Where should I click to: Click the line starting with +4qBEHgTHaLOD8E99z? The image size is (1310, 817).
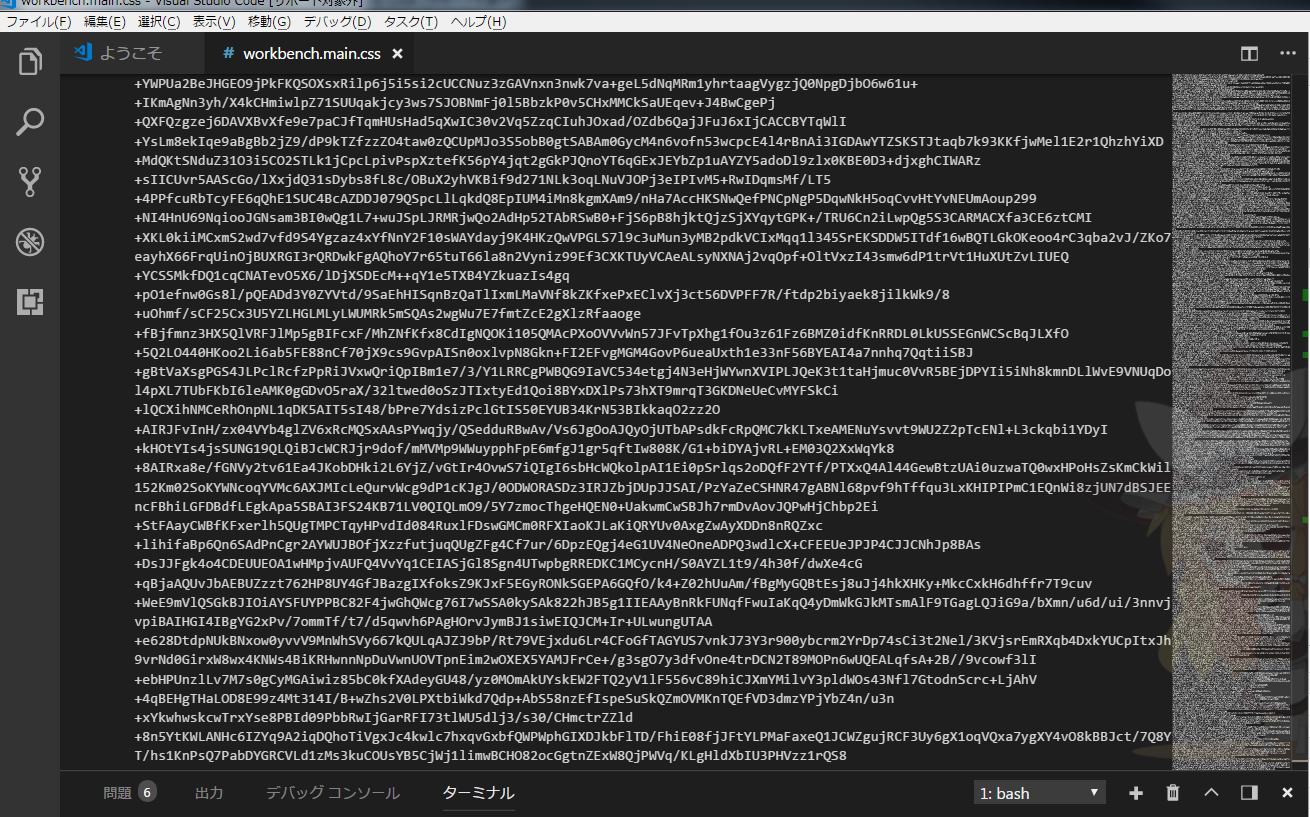[x=514, y=698]
